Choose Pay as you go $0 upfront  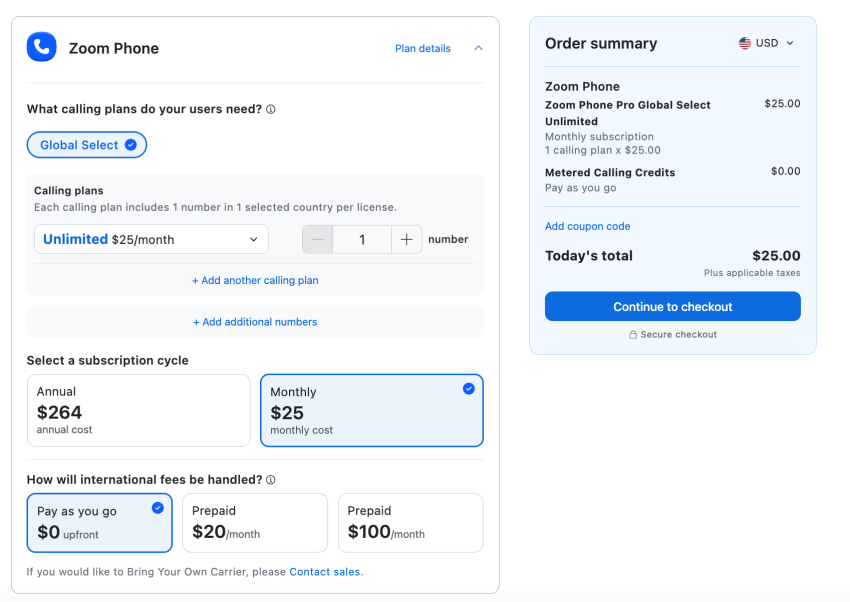coord(100,523)
